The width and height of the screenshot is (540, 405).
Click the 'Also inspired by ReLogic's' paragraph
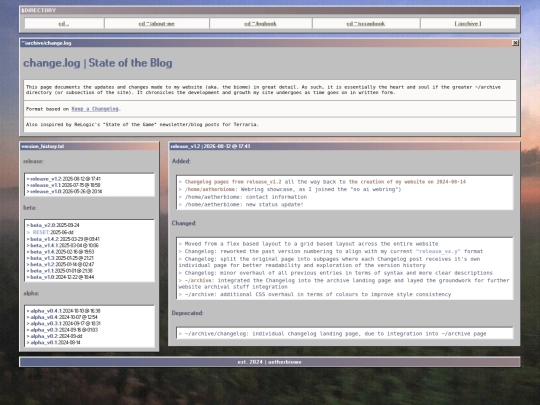click(142, 124)
